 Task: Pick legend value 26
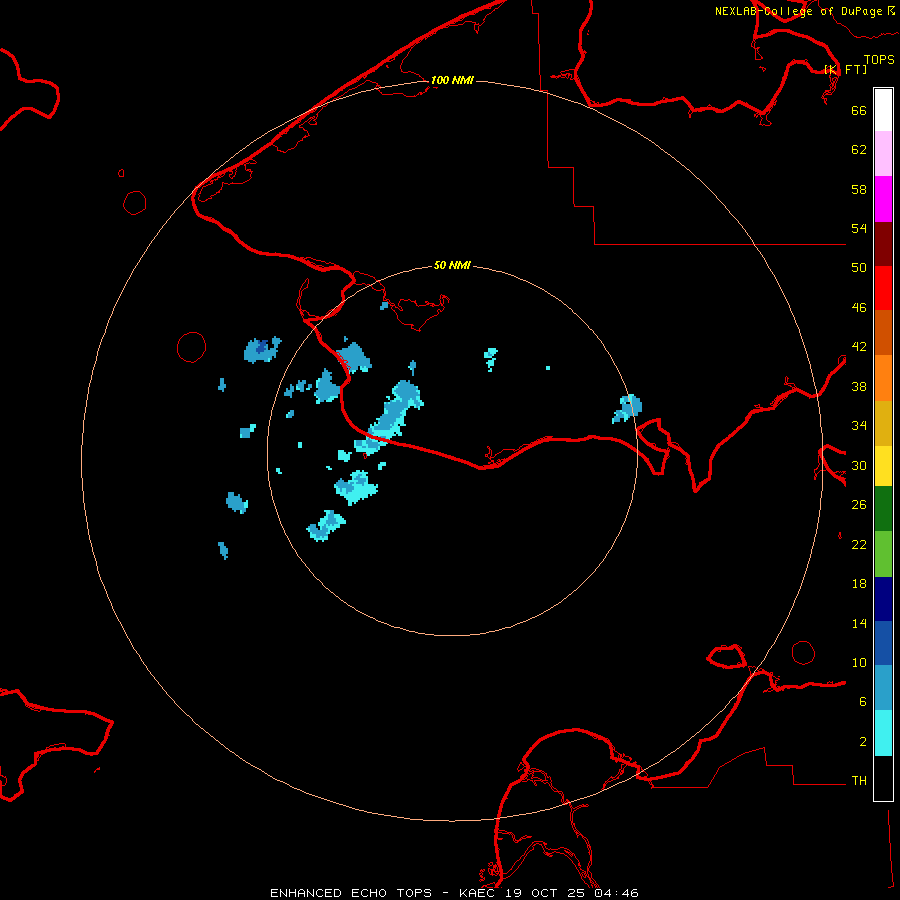[859, 505]
